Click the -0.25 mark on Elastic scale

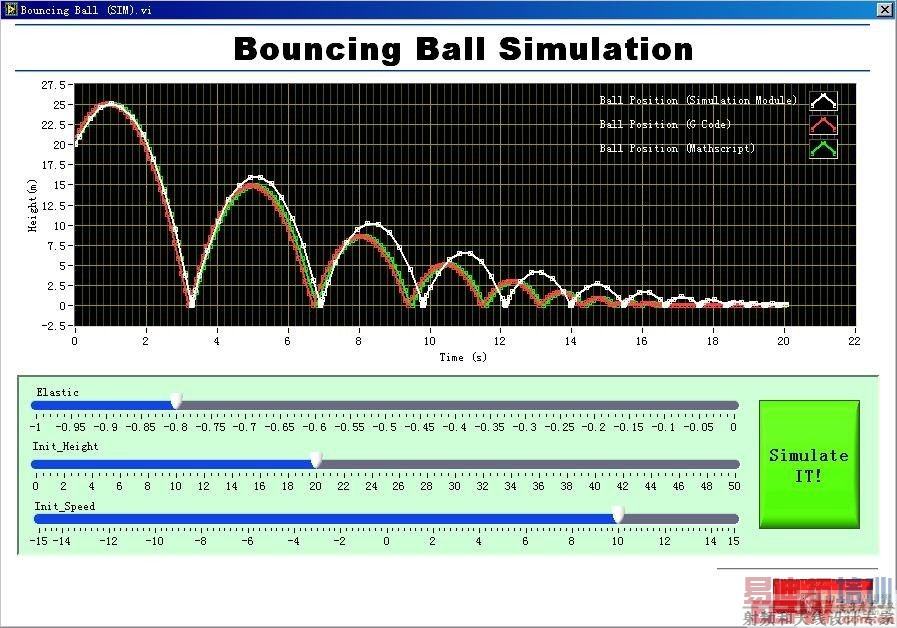[x=559, y=427]
